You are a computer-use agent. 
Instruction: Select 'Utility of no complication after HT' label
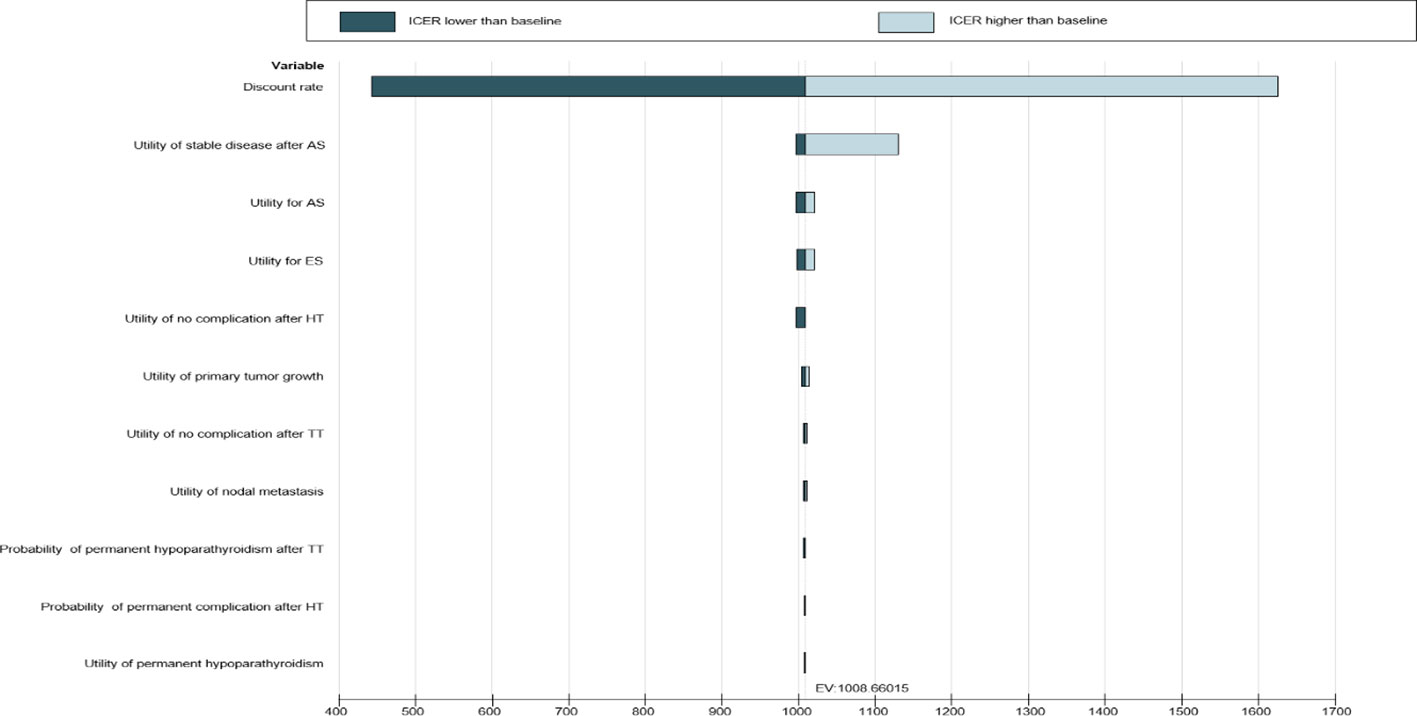[224, 319]
